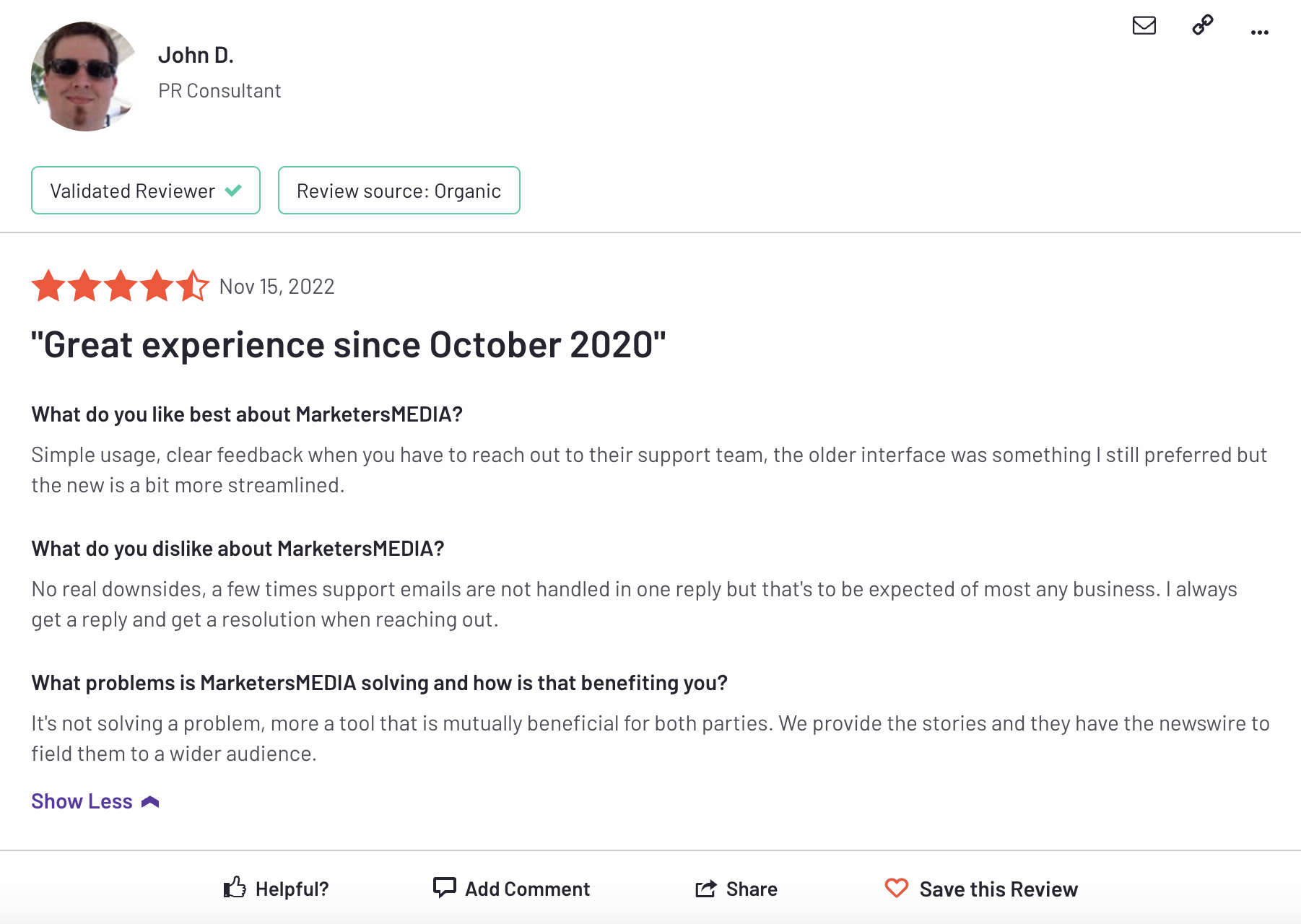The height and width of the screenshot is (924, 1301).
Task: Click the heart save icon
Action: pos(897,888)
